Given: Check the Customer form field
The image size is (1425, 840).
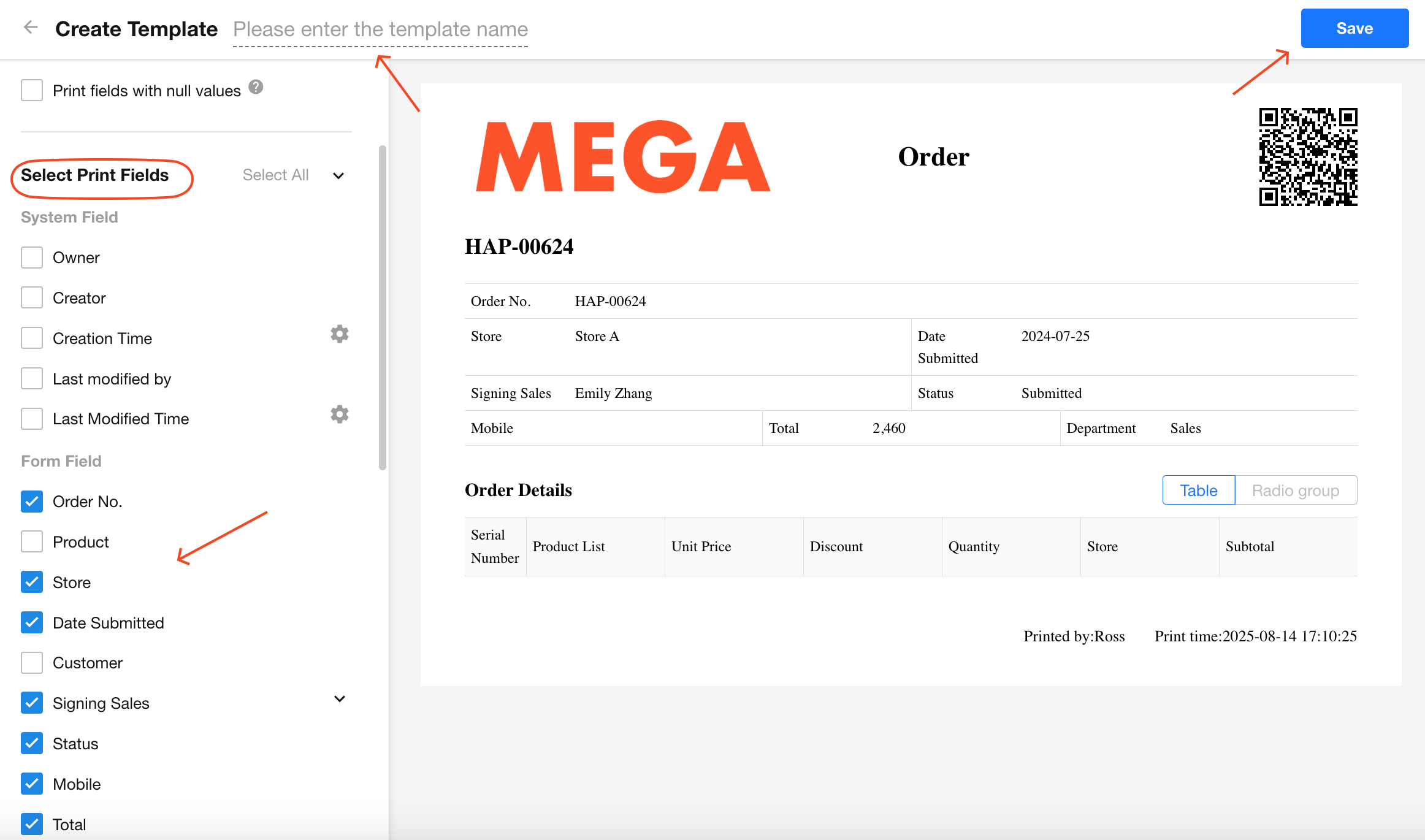Looking at the screenshot, I should tap(32, 663).
